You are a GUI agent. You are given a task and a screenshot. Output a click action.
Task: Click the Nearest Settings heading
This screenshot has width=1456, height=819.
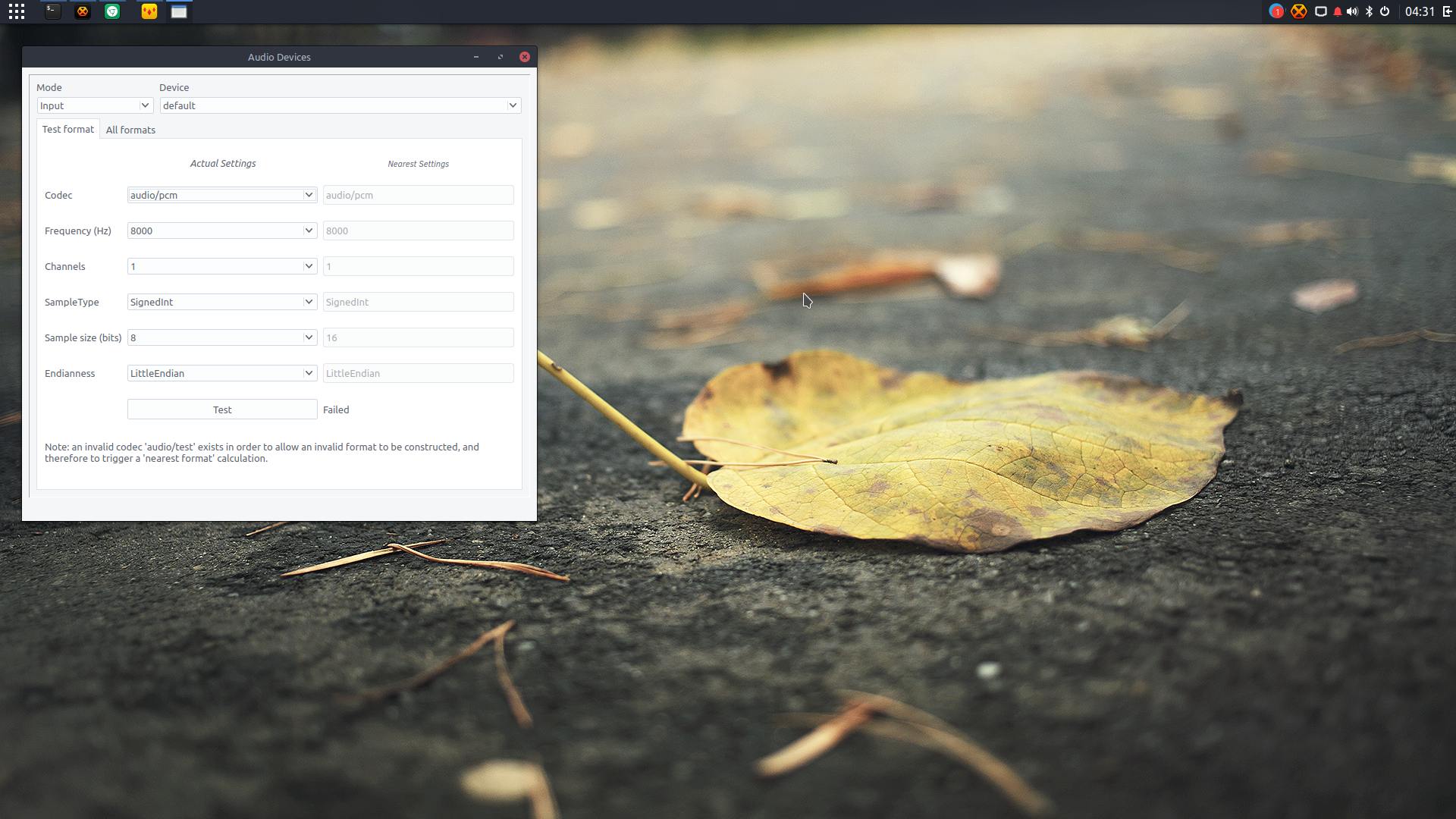coord(419,164)
